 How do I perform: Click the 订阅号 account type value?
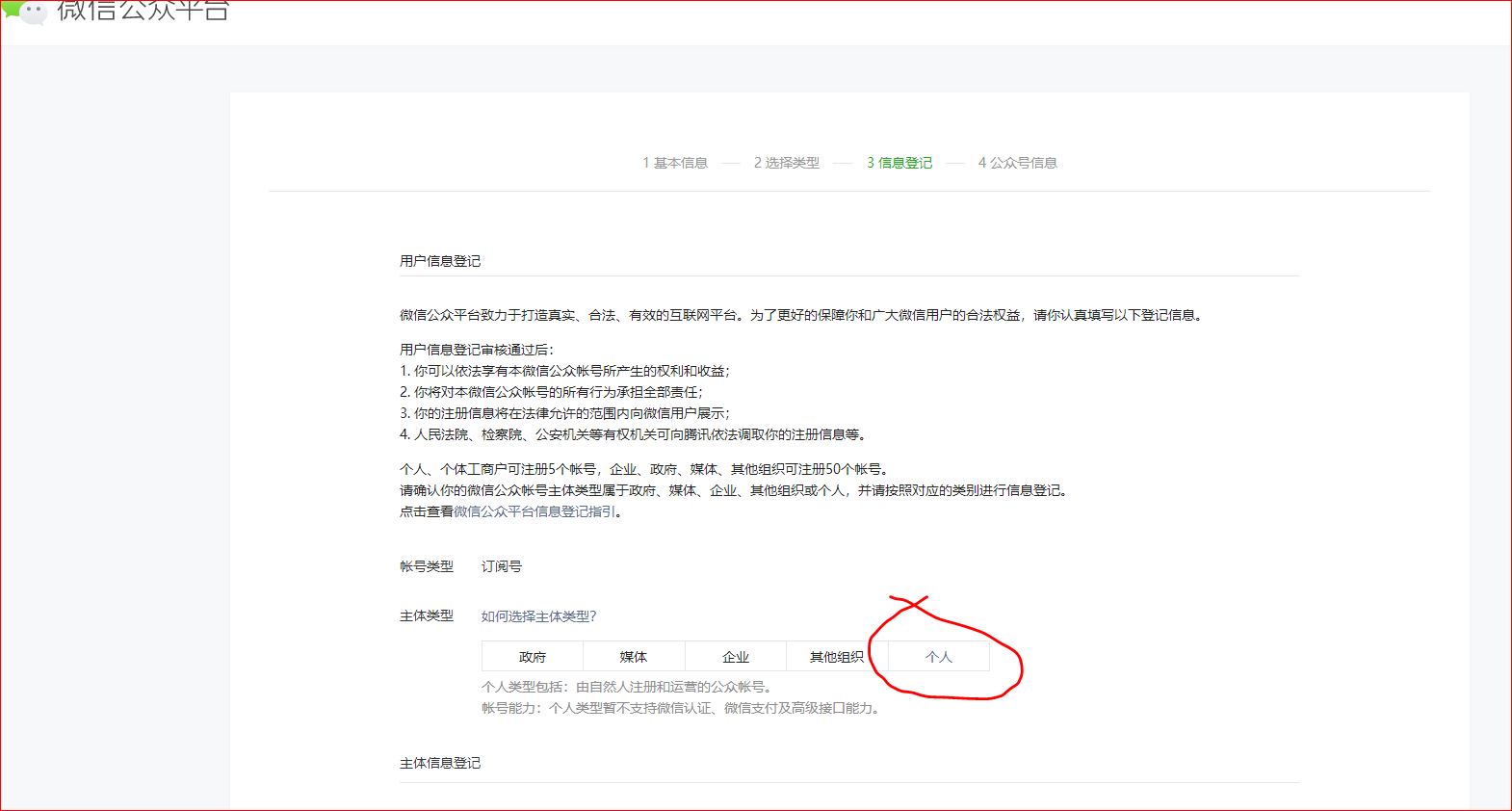pyautogui.click(x=502, y=566)
